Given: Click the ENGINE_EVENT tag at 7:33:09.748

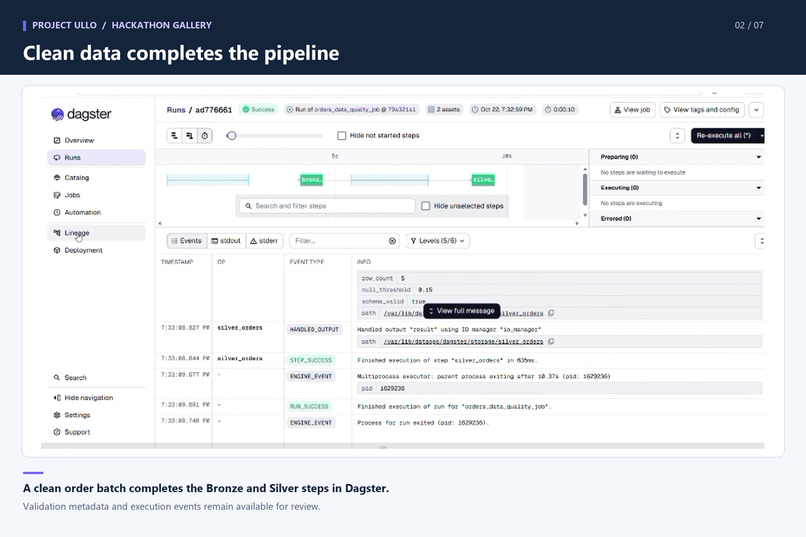Looking at the screenshot, I should (x=311, y=423).
